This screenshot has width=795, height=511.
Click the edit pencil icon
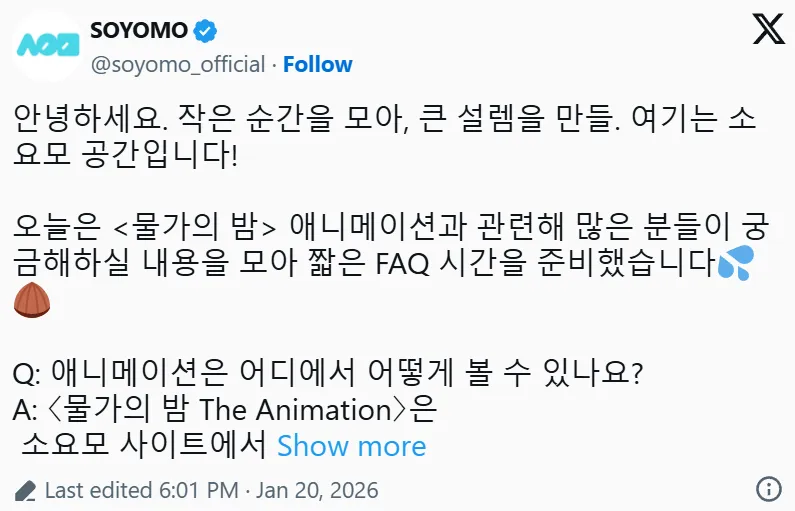point(26,491)
